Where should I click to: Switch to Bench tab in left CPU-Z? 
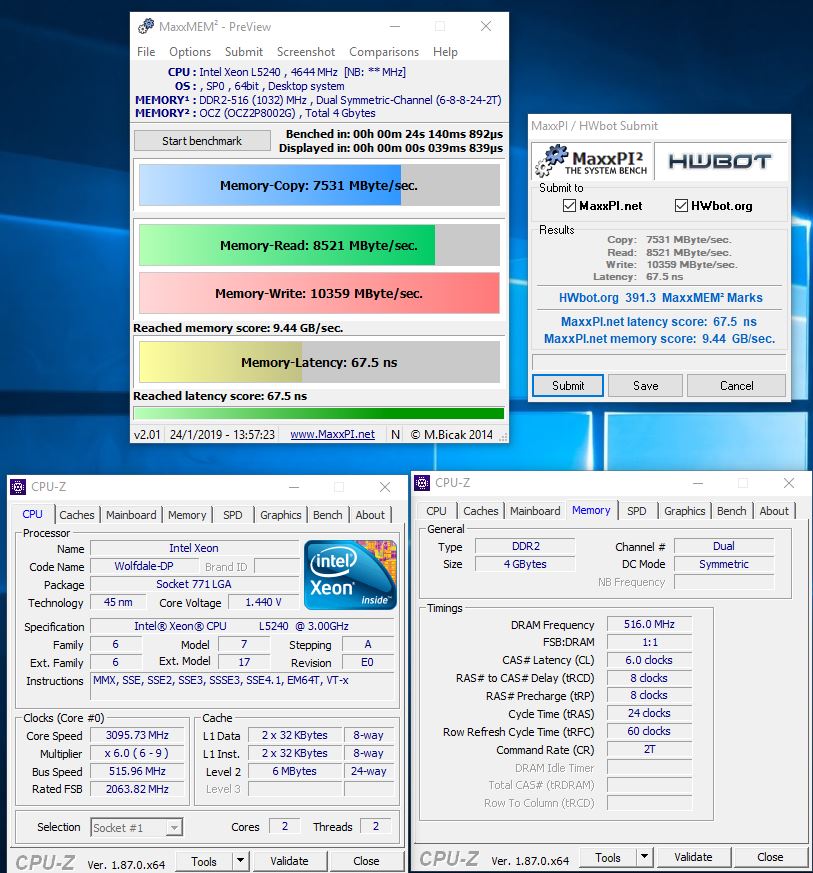tap(327, 515)
